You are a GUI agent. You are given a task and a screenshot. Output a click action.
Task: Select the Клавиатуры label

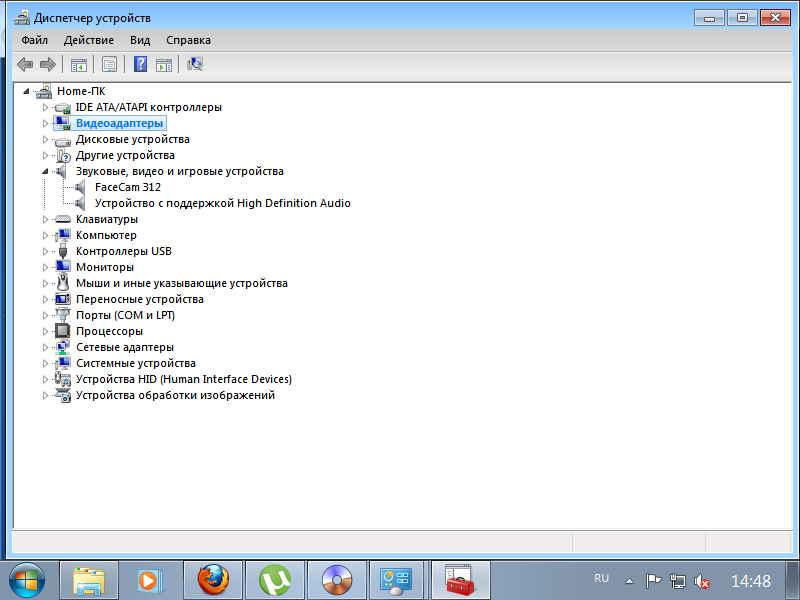[107, 219]
